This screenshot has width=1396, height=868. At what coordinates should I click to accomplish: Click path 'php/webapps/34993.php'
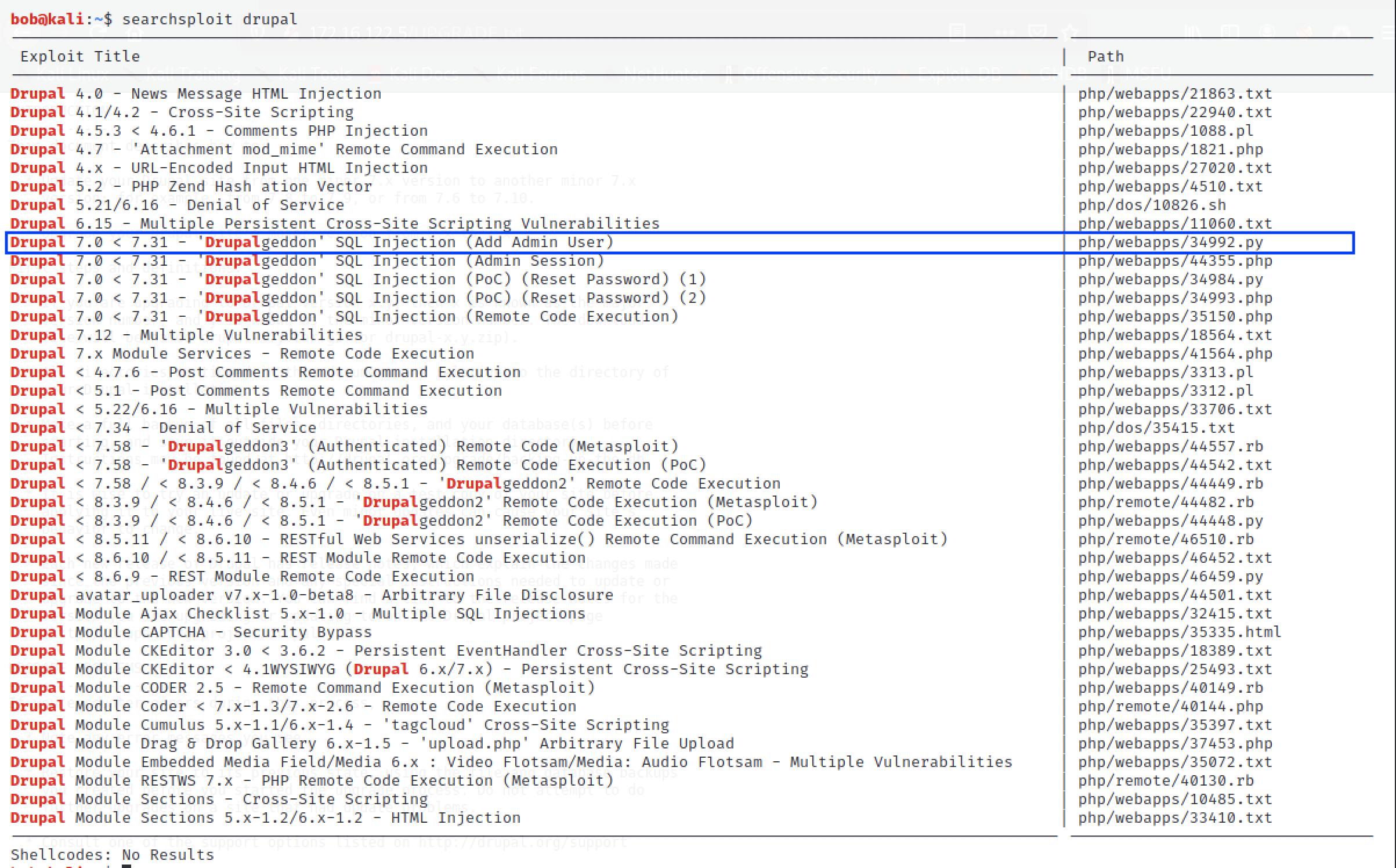point(1175,298)
